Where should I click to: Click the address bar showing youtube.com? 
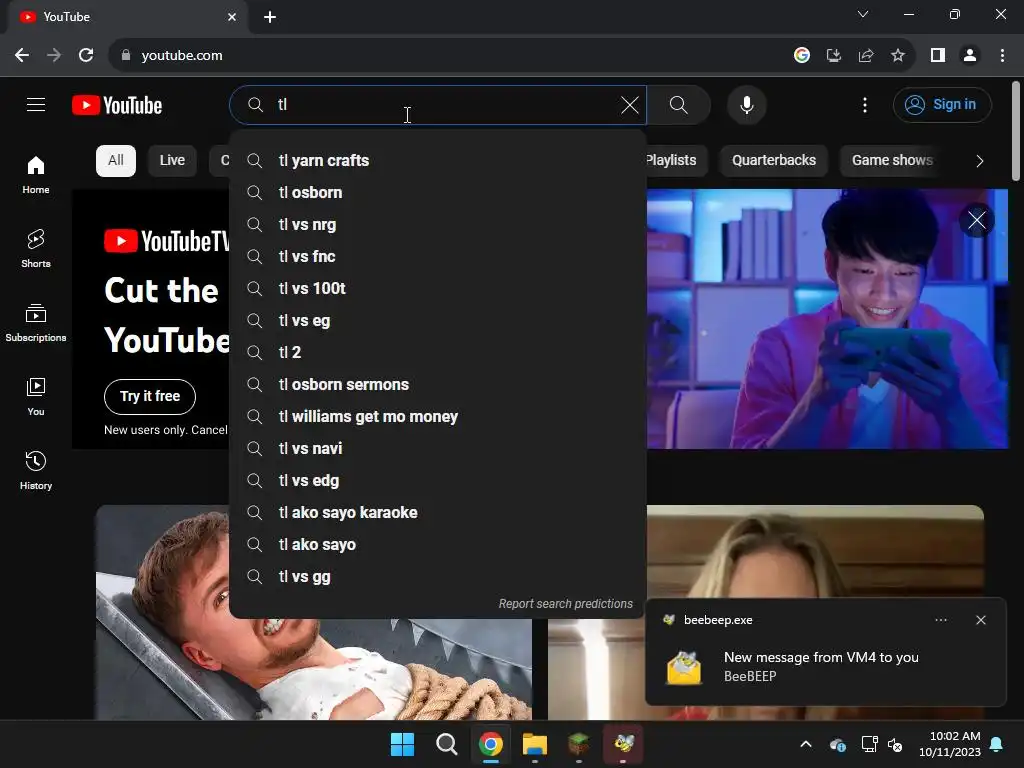click(451, 56)
